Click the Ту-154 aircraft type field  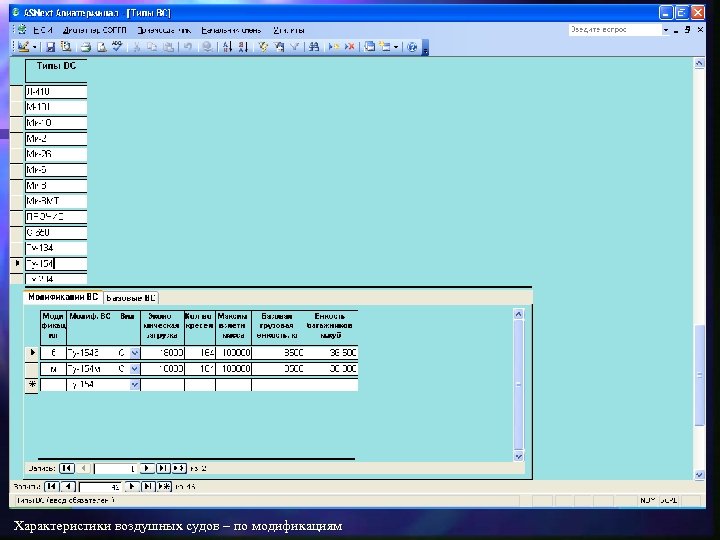tap(56, 264)
